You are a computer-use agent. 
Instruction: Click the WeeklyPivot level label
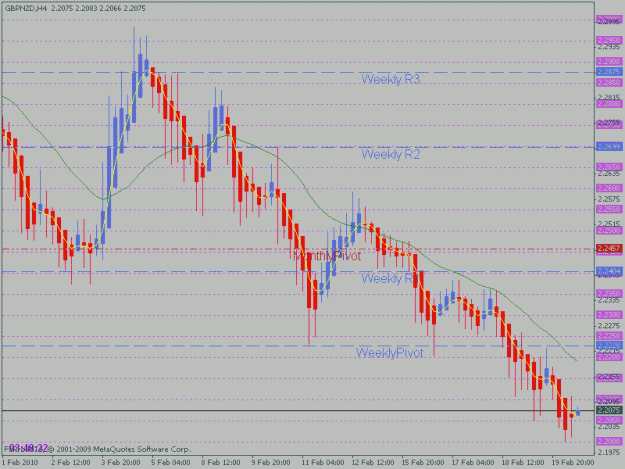389,353
